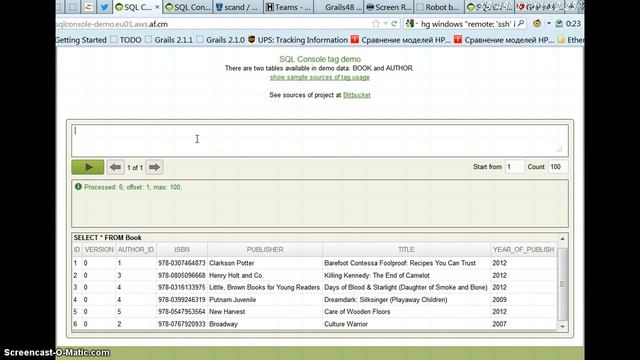This screenshot has height=360, width=640.
Task: Click the VERSION column header
Action: coord(99,249)
